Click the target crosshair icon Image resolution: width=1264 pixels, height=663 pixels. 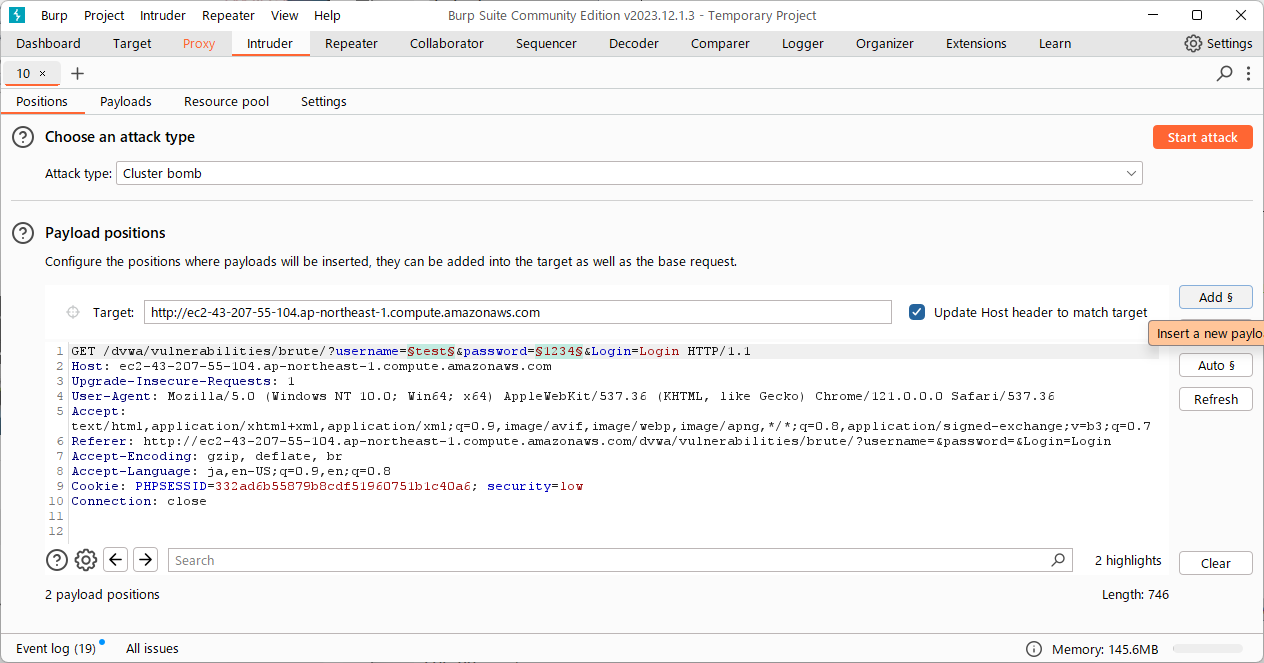tap(73, 313)
